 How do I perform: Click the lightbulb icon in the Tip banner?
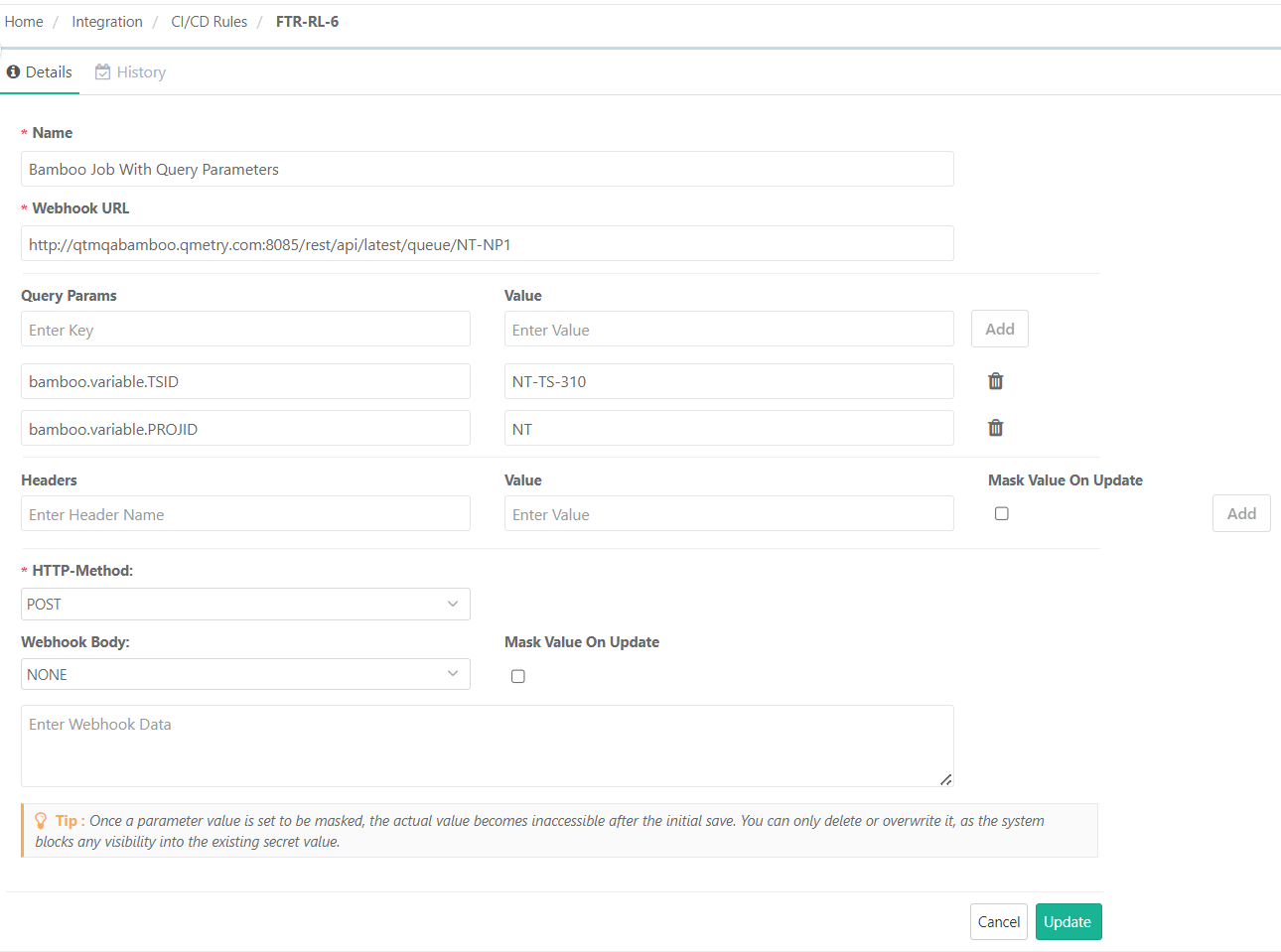(x=40, y=820)
